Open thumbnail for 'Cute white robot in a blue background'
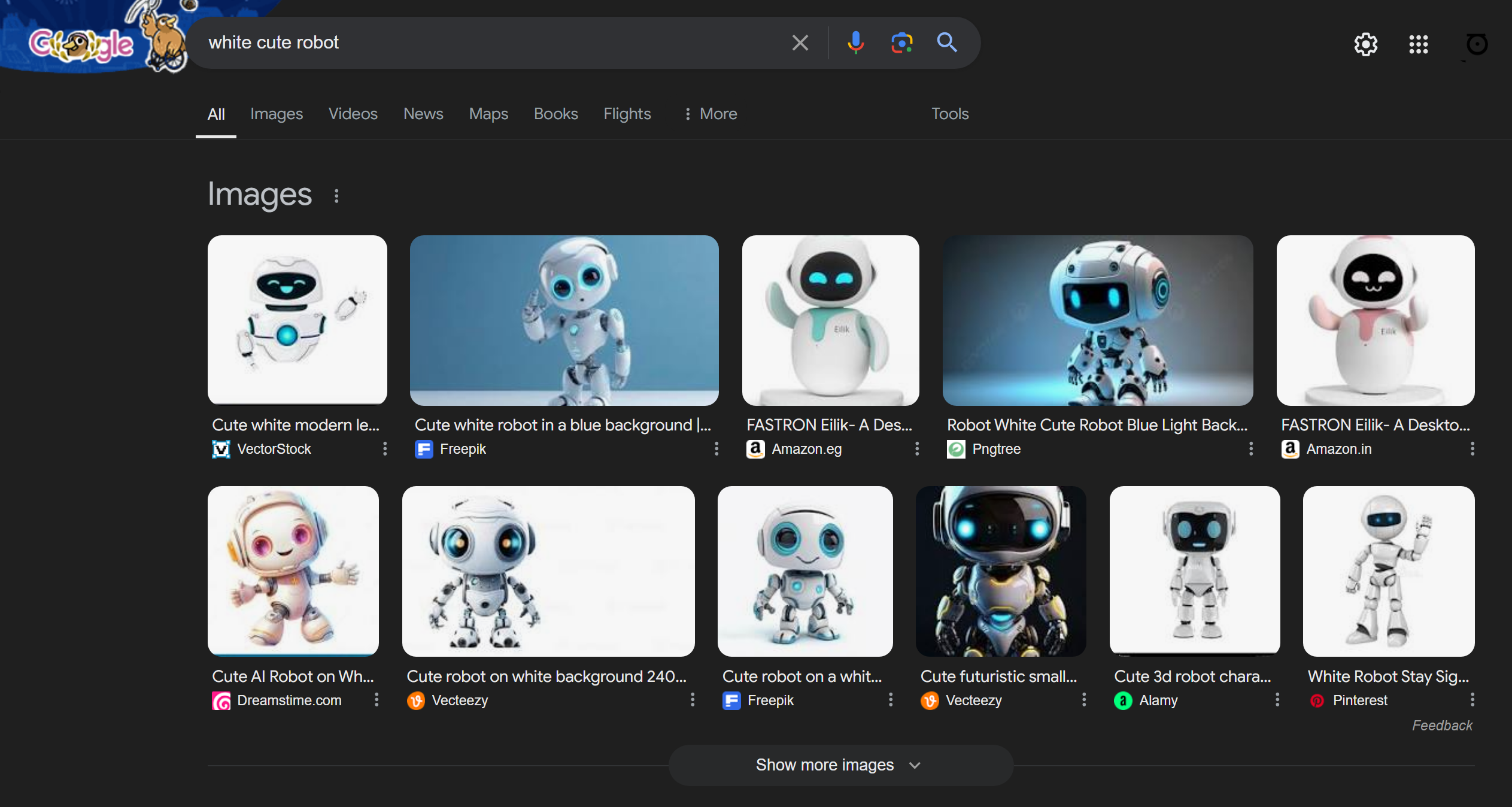 [564, 320]
